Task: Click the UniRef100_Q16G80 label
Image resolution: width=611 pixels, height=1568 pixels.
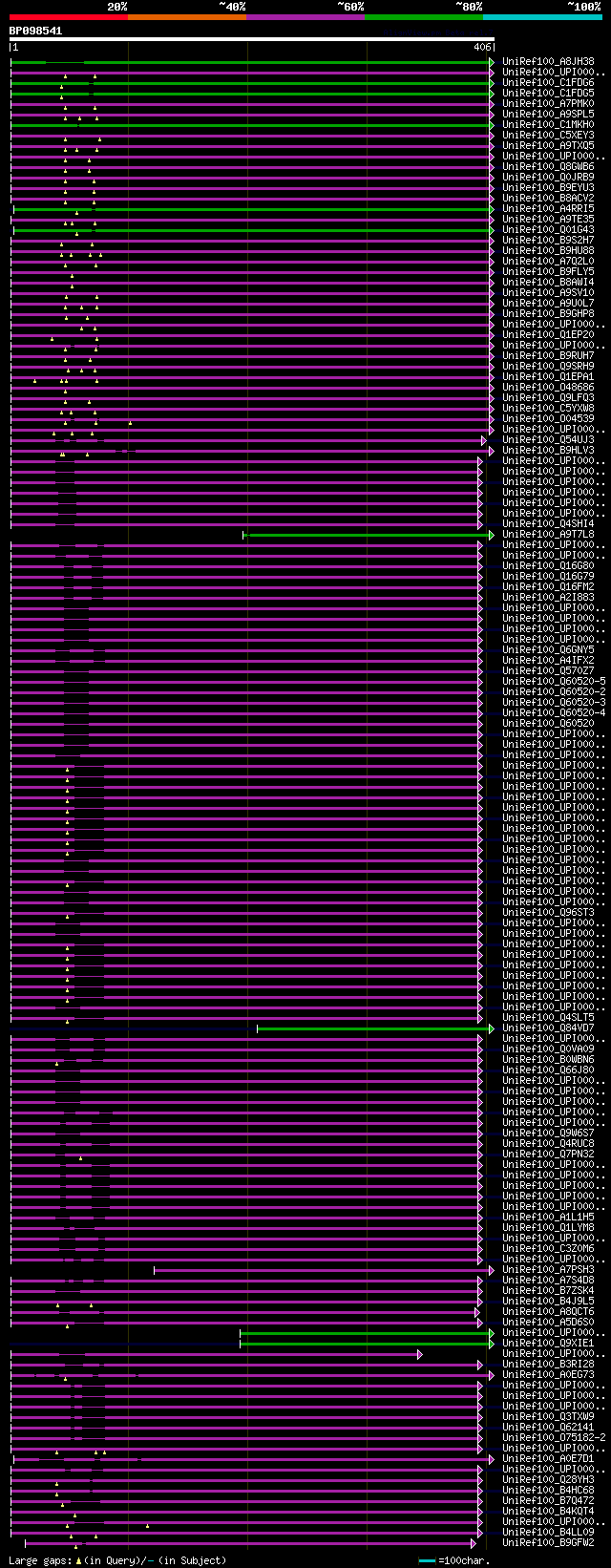Action: pos(548,566)
